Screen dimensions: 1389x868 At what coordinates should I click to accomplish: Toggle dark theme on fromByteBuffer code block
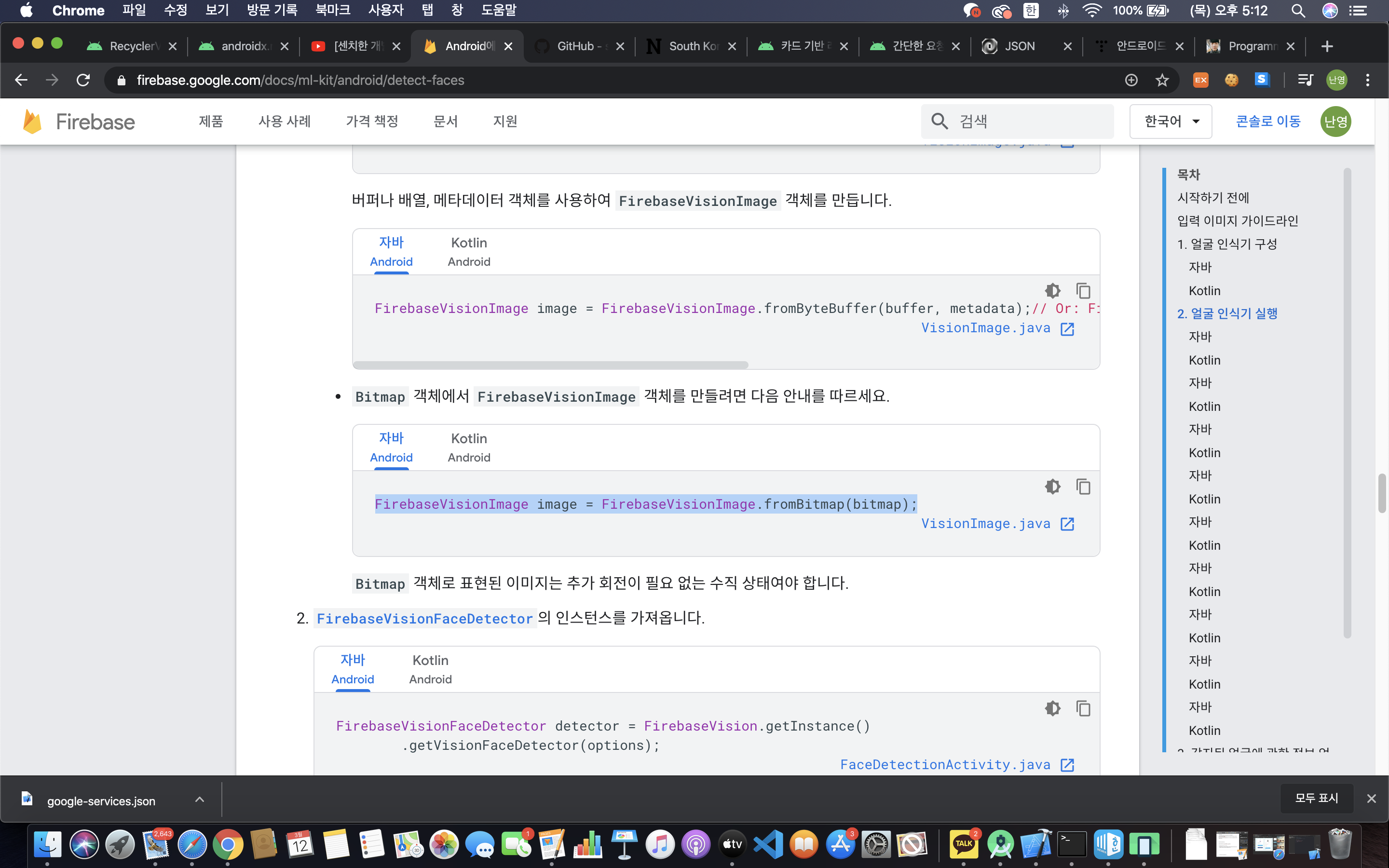(x=1053, y=291)
